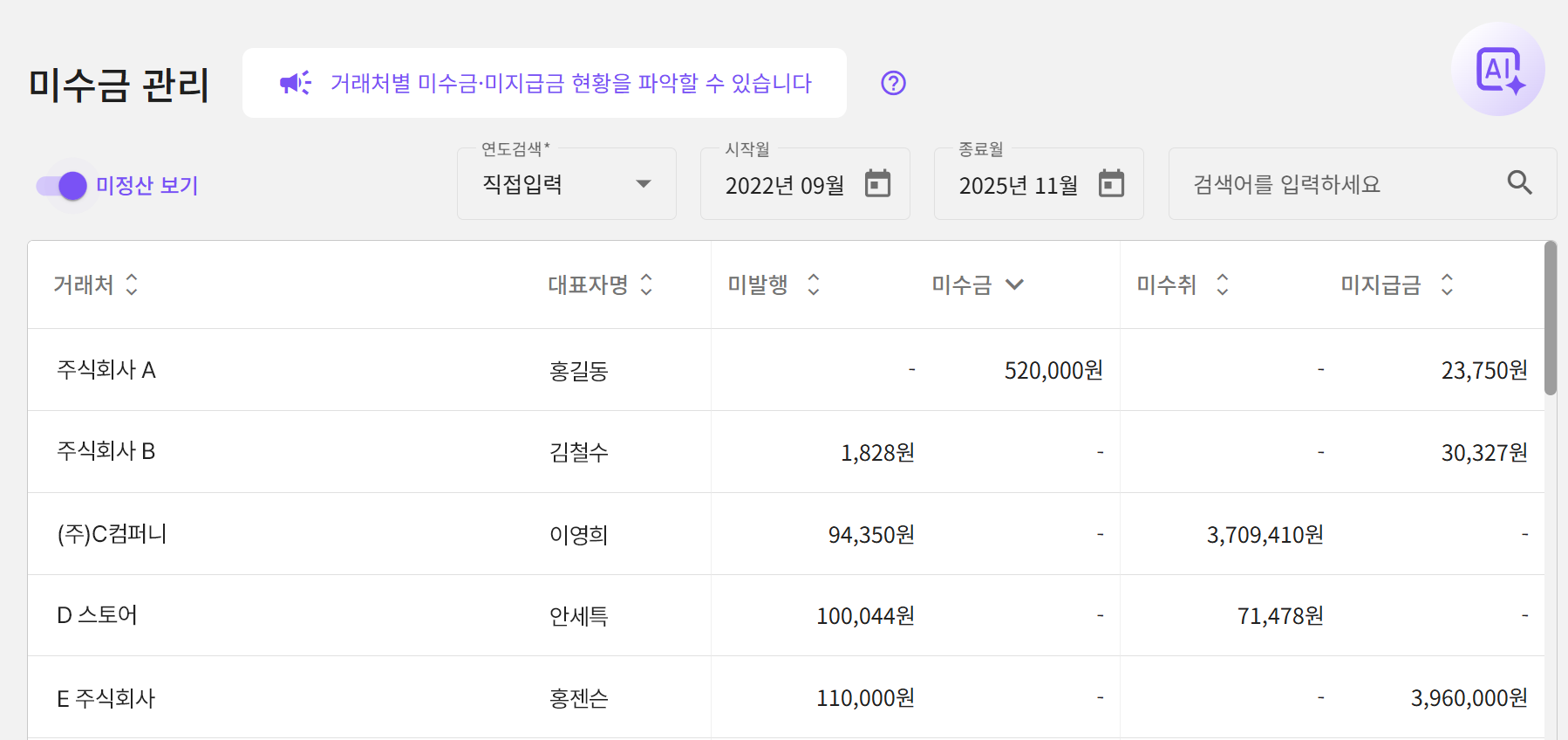Open the 시작월 calendar picker icon
Image resolution: width=1568 pixels, height=740 pixels.
(x=877, y=183)
